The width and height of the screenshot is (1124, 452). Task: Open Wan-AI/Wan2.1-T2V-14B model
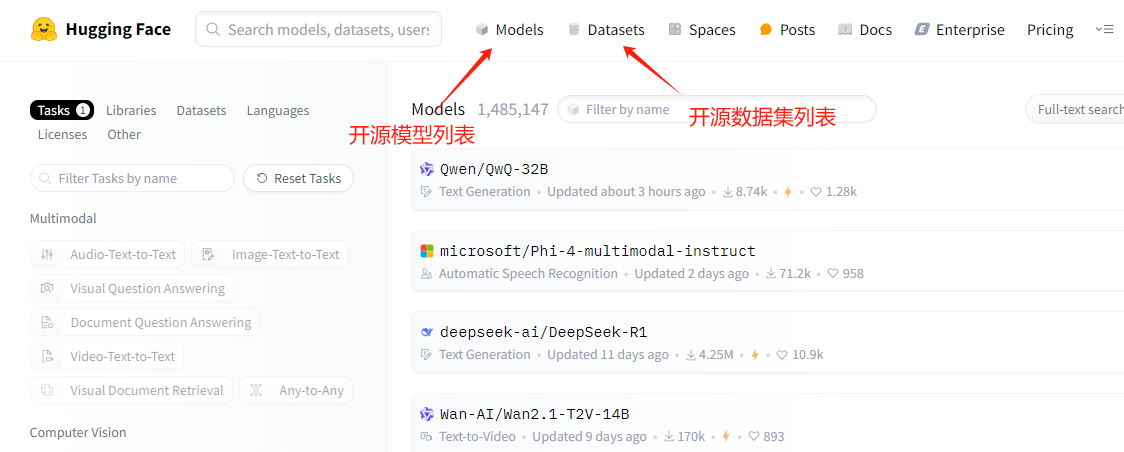(535, 414)
